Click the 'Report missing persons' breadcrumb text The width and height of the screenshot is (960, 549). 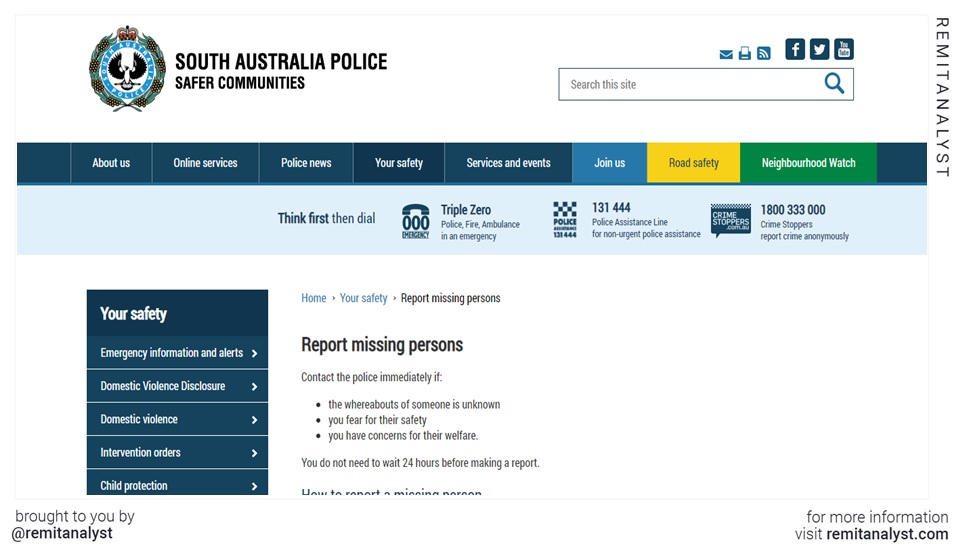click(451, 298)
